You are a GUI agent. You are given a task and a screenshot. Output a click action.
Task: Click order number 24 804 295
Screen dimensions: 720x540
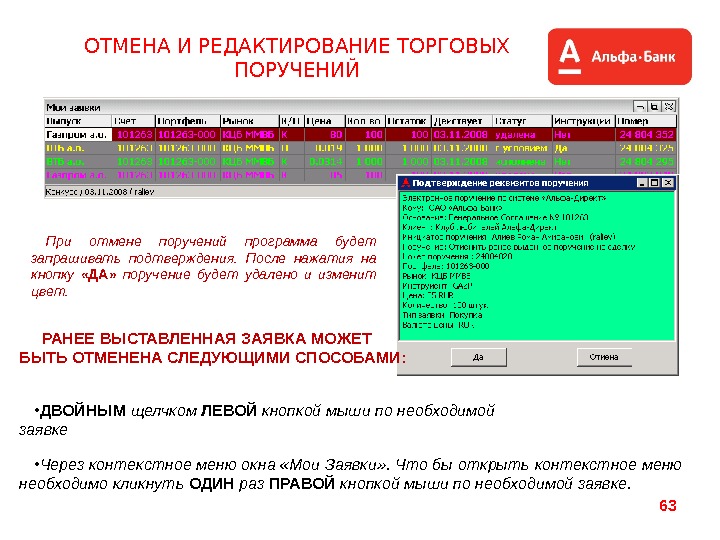click(x=646, y=162)
